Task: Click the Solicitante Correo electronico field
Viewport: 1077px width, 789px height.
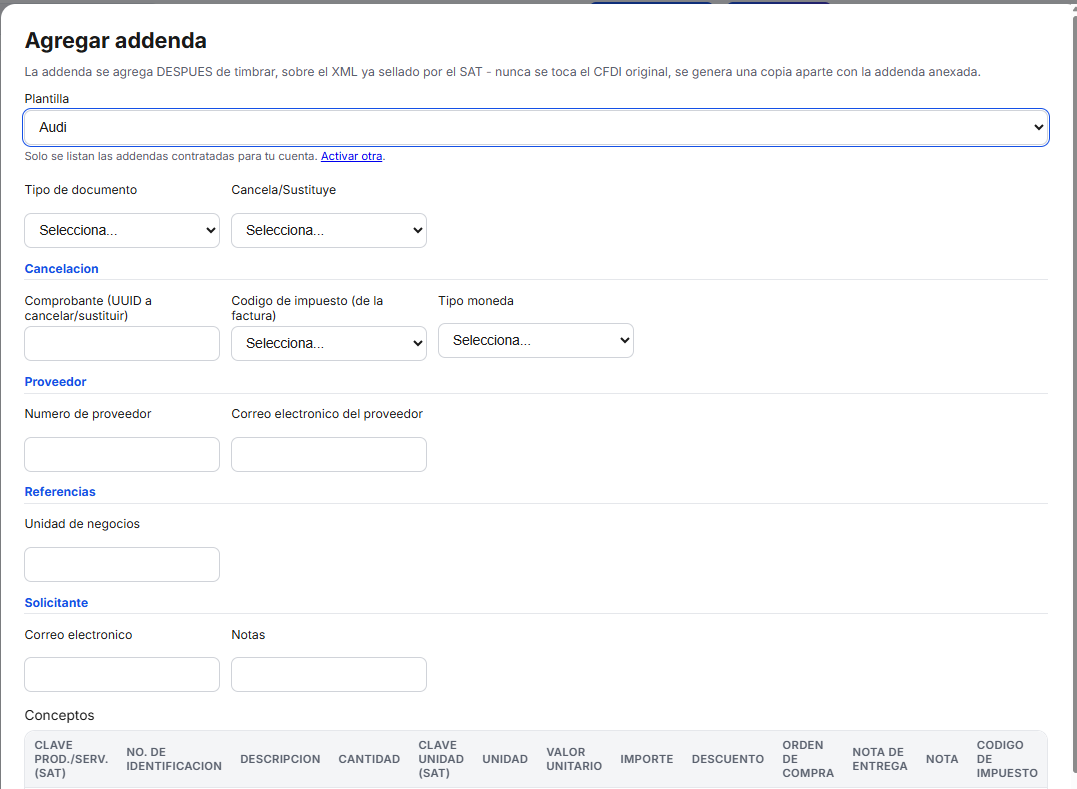Action: point(122,674)
